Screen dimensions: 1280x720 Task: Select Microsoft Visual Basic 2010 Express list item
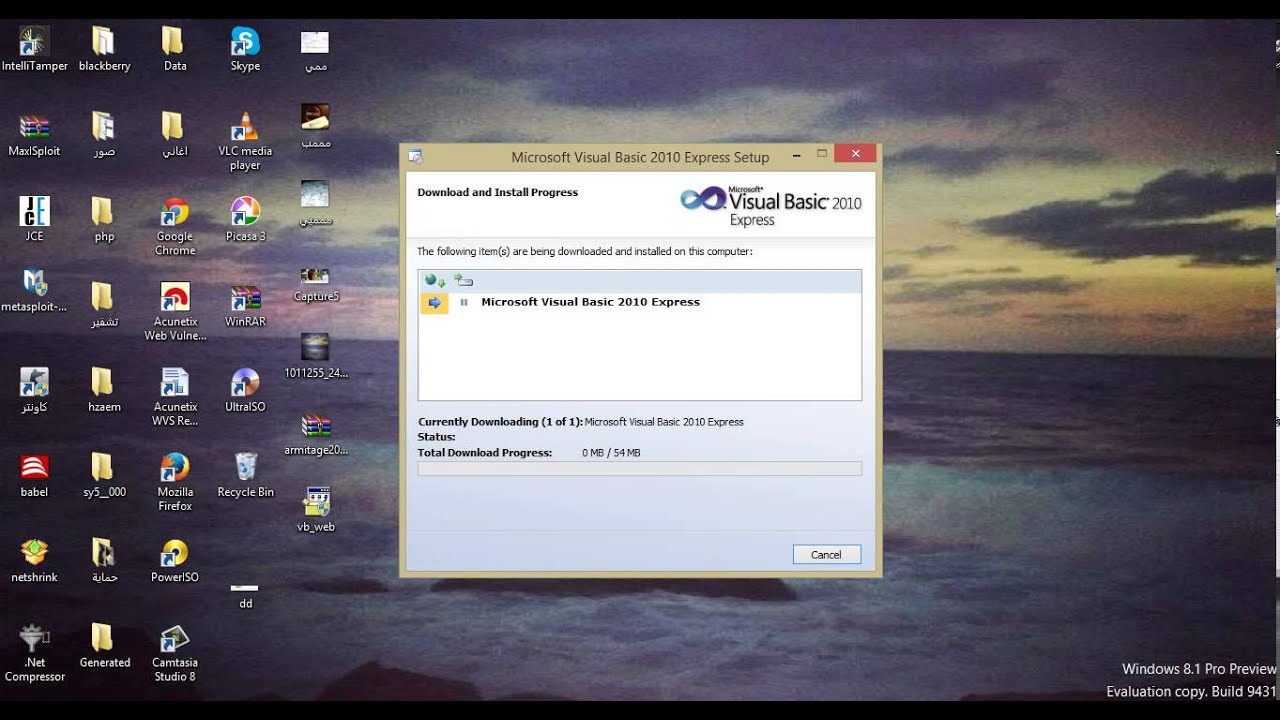[x=590, y=302]
